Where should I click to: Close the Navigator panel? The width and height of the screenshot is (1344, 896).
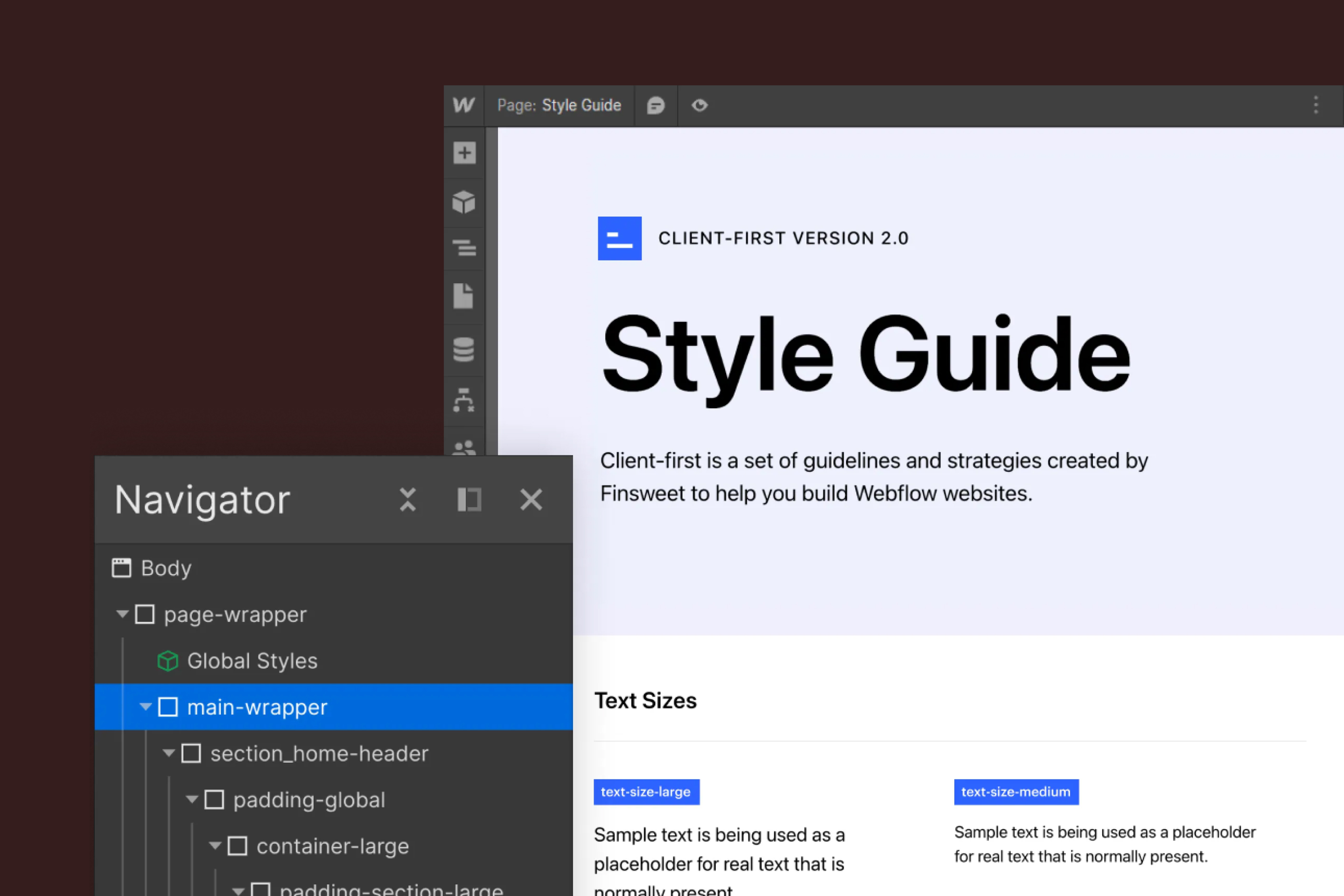click(x=531, y=499)
